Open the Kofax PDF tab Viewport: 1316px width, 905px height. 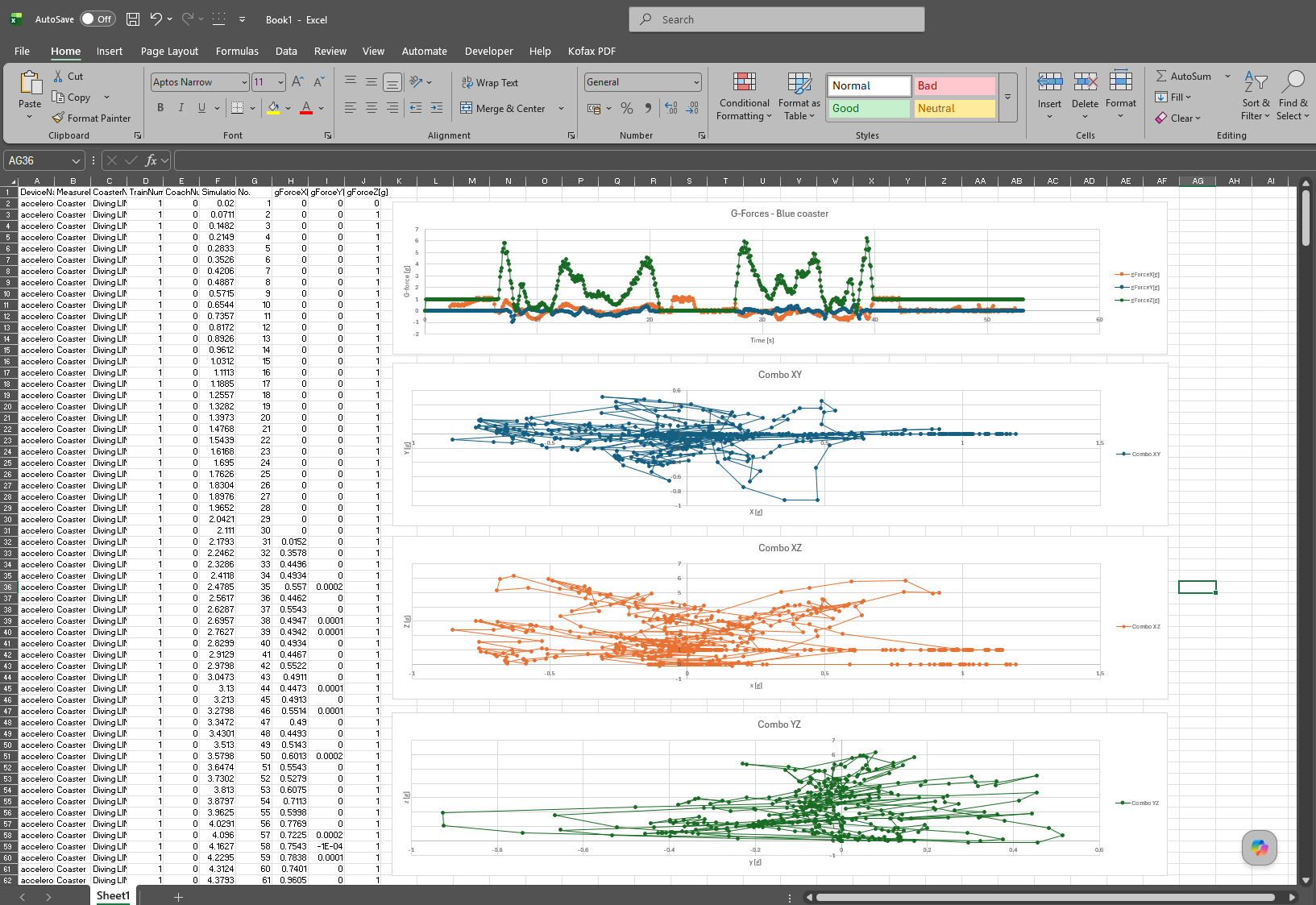point(592,51)
